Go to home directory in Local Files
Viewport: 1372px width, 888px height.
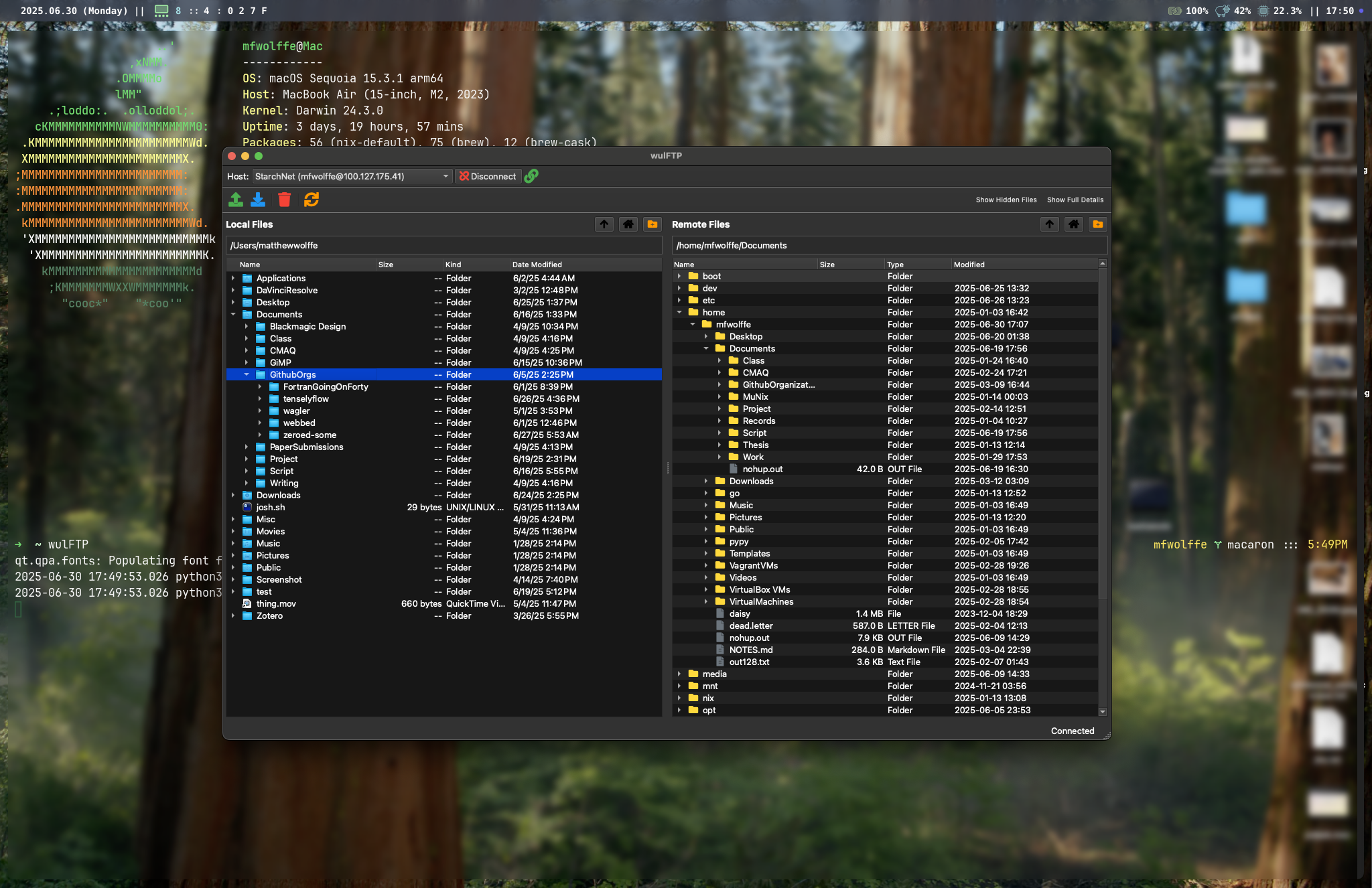628,224
